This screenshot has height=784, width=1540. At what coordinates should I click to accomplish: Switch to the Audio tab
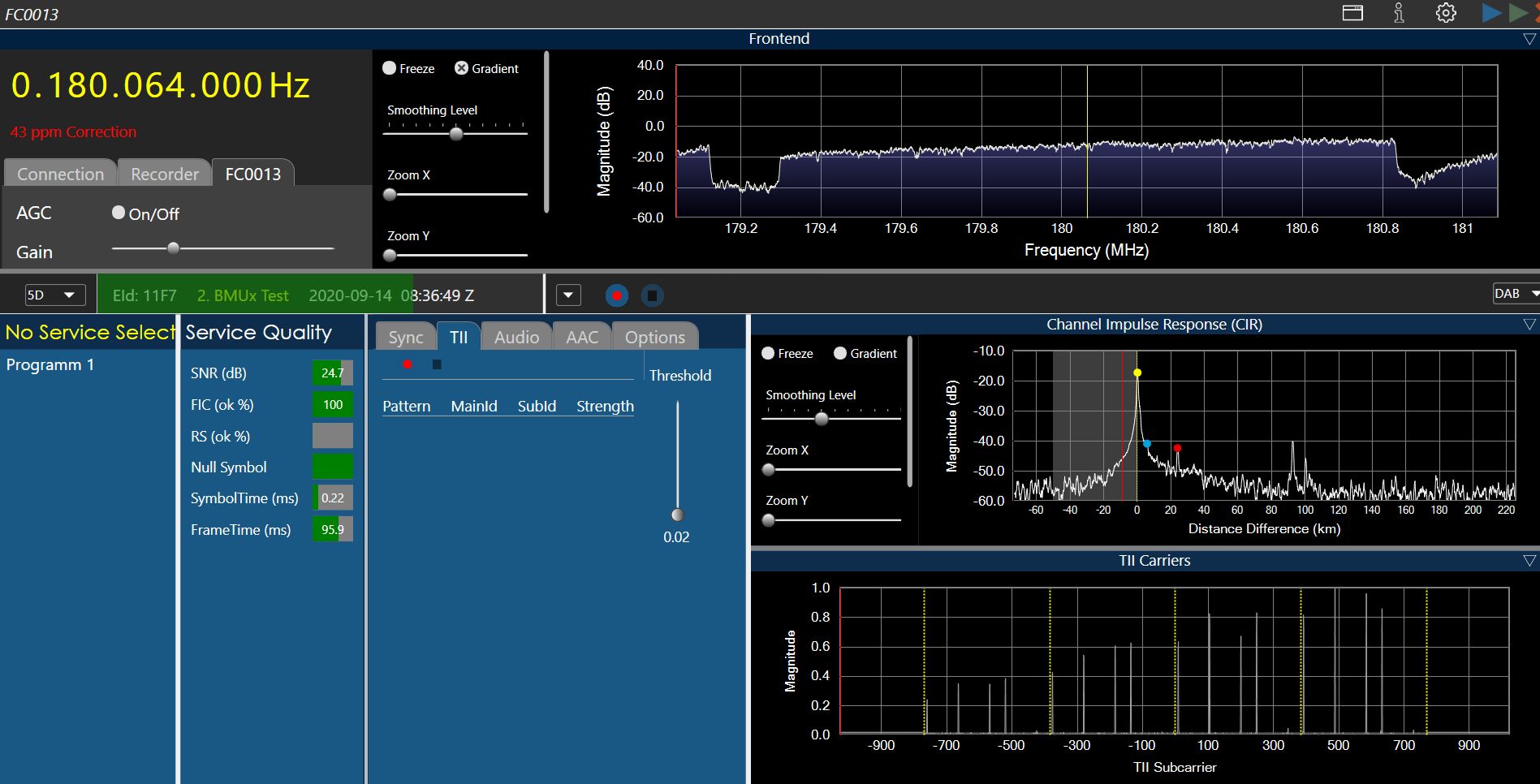(516, 337)
